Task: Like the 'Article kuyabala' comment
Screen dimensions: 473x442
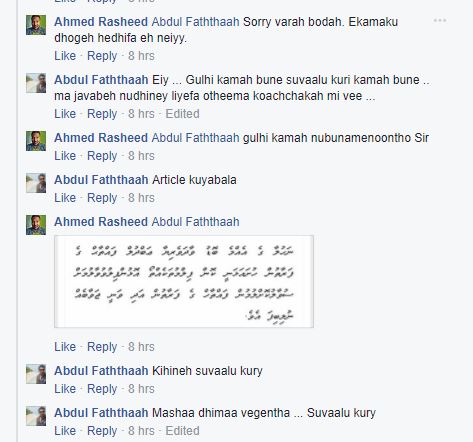Action: 65,198
